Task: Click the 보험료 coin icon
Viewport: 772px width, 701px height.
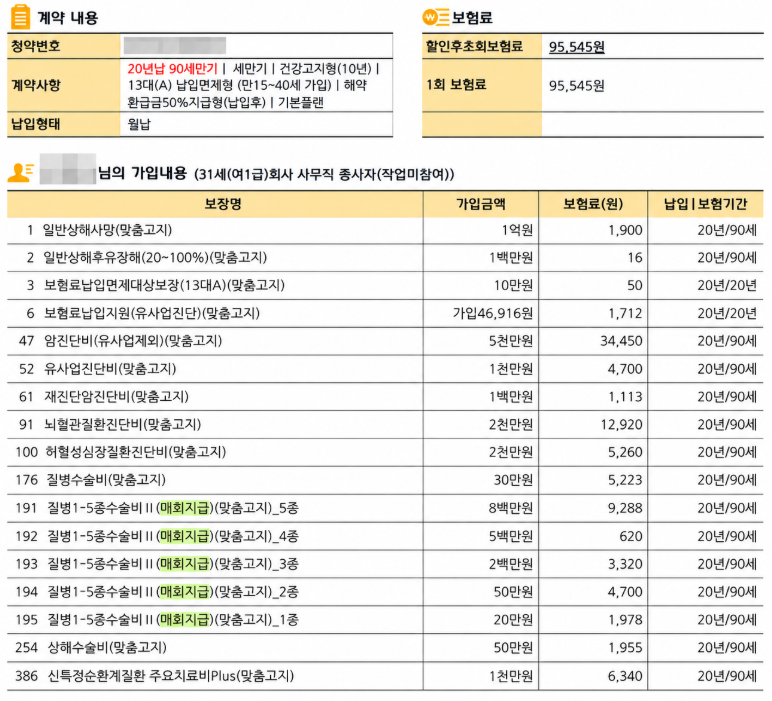Action: (x=436, y=17)
